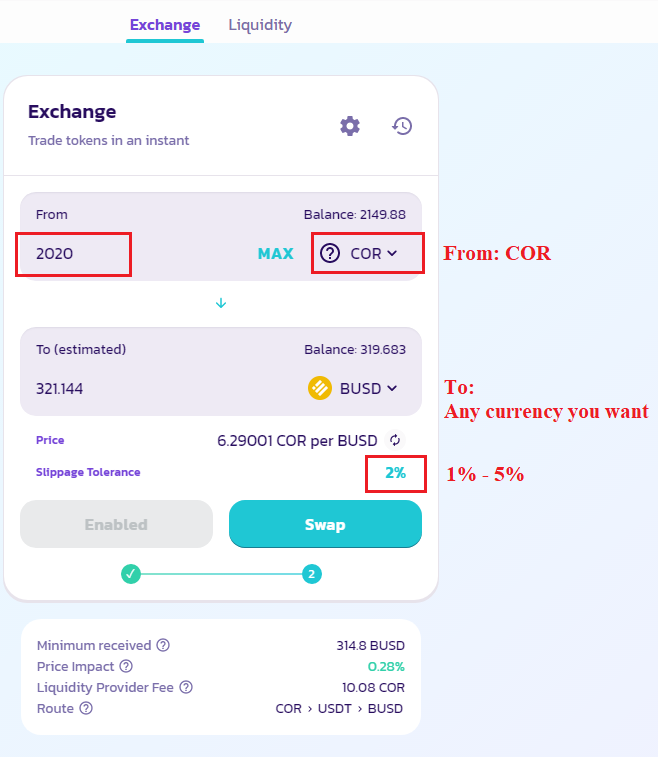658x757 pixels.
Task: Click the grayed-out Enabled button
Action: coord(116,524)
